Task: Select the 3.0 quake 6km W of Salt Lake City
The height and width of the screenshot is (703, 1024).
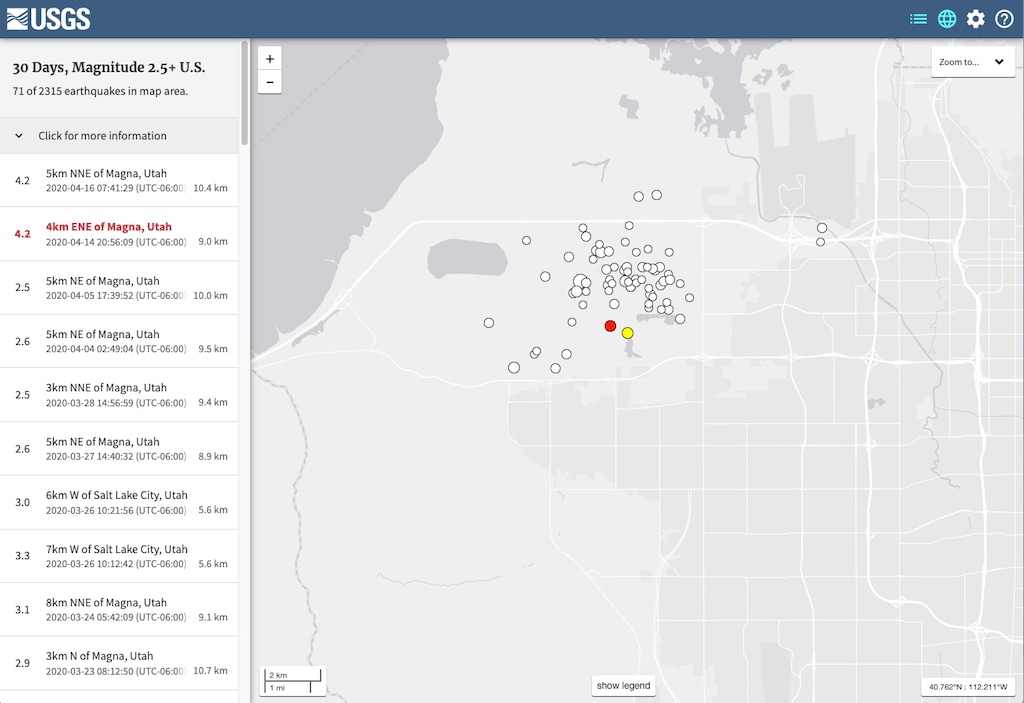Action: [120, 502]
